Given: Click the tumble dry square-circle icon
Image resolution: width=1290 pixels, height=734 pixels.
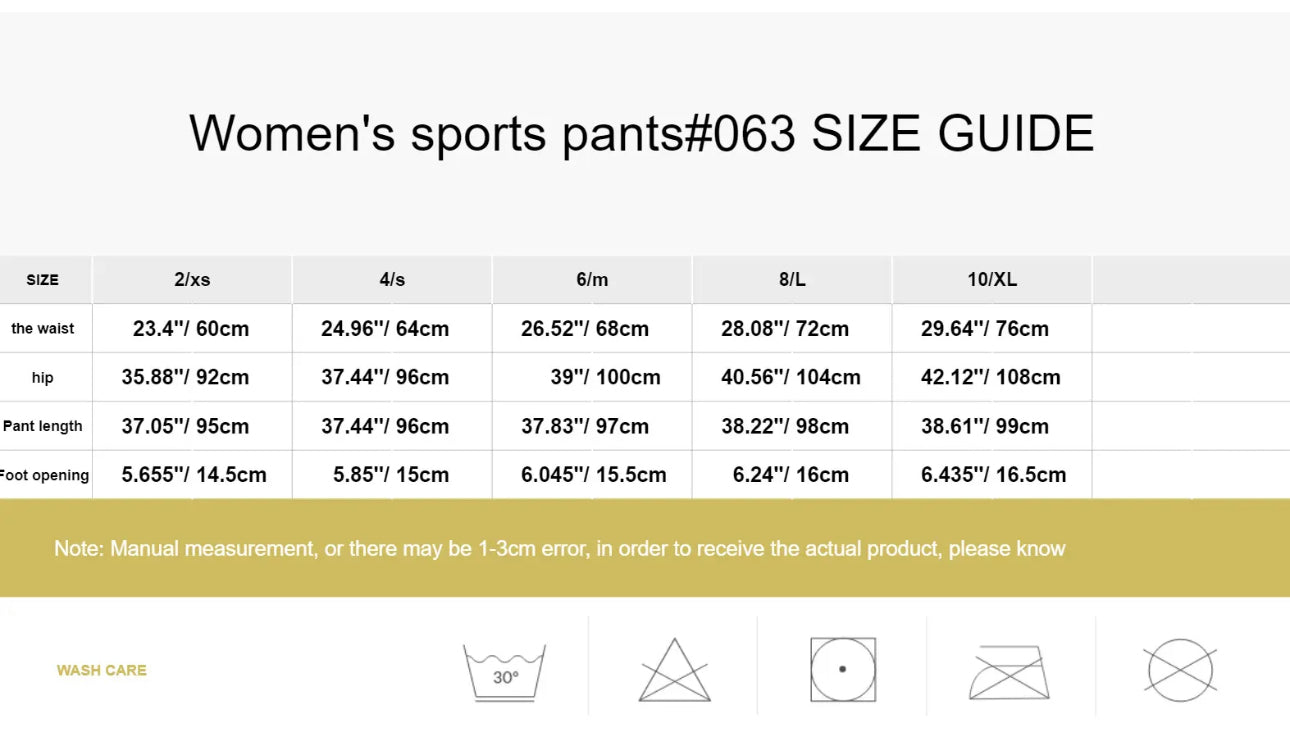Looking at the screenshot, I should click(843, 669).
